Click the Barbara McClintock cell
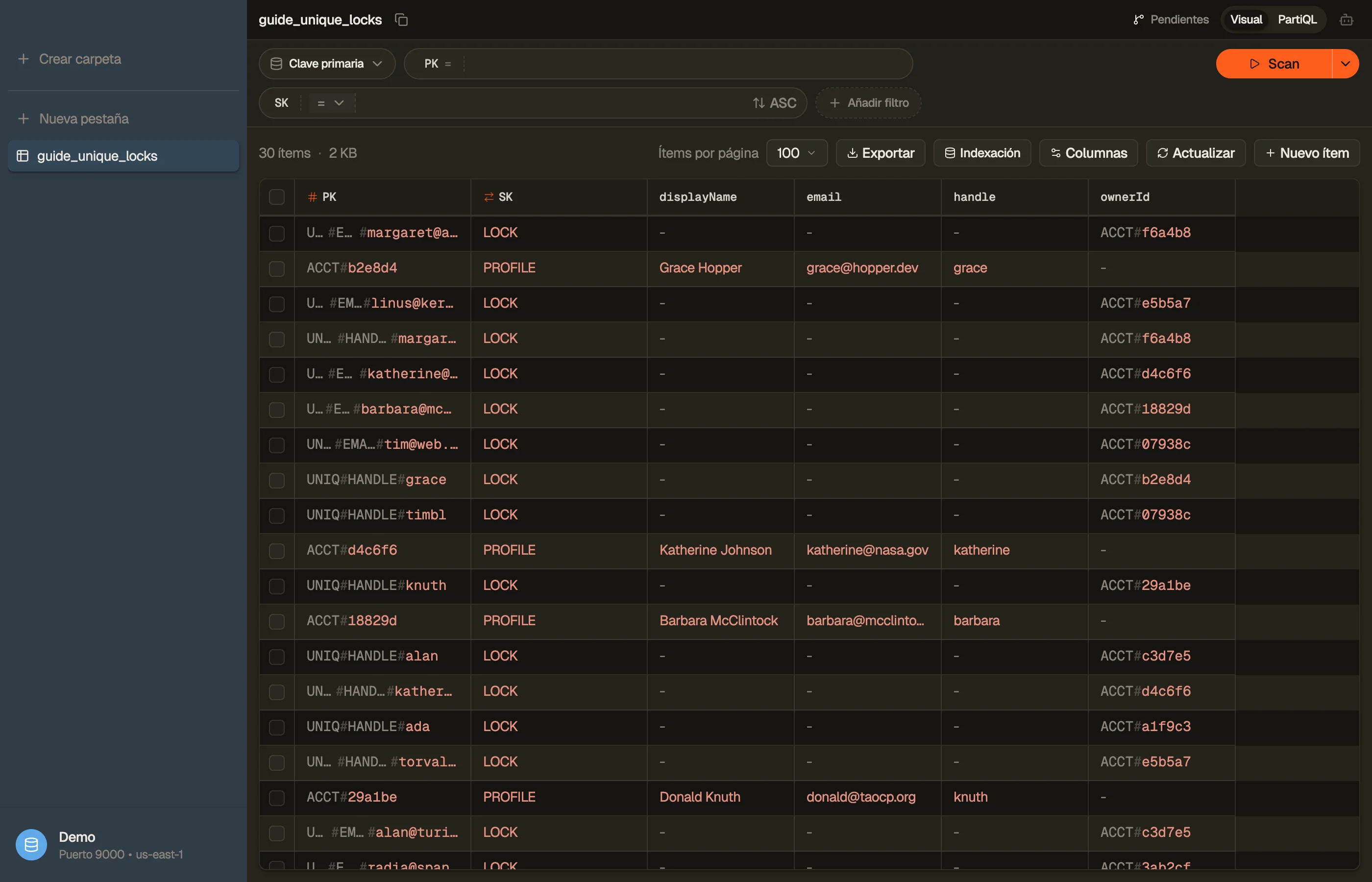Viewport: 1372px width, 882px height. (x=720, y=621)
